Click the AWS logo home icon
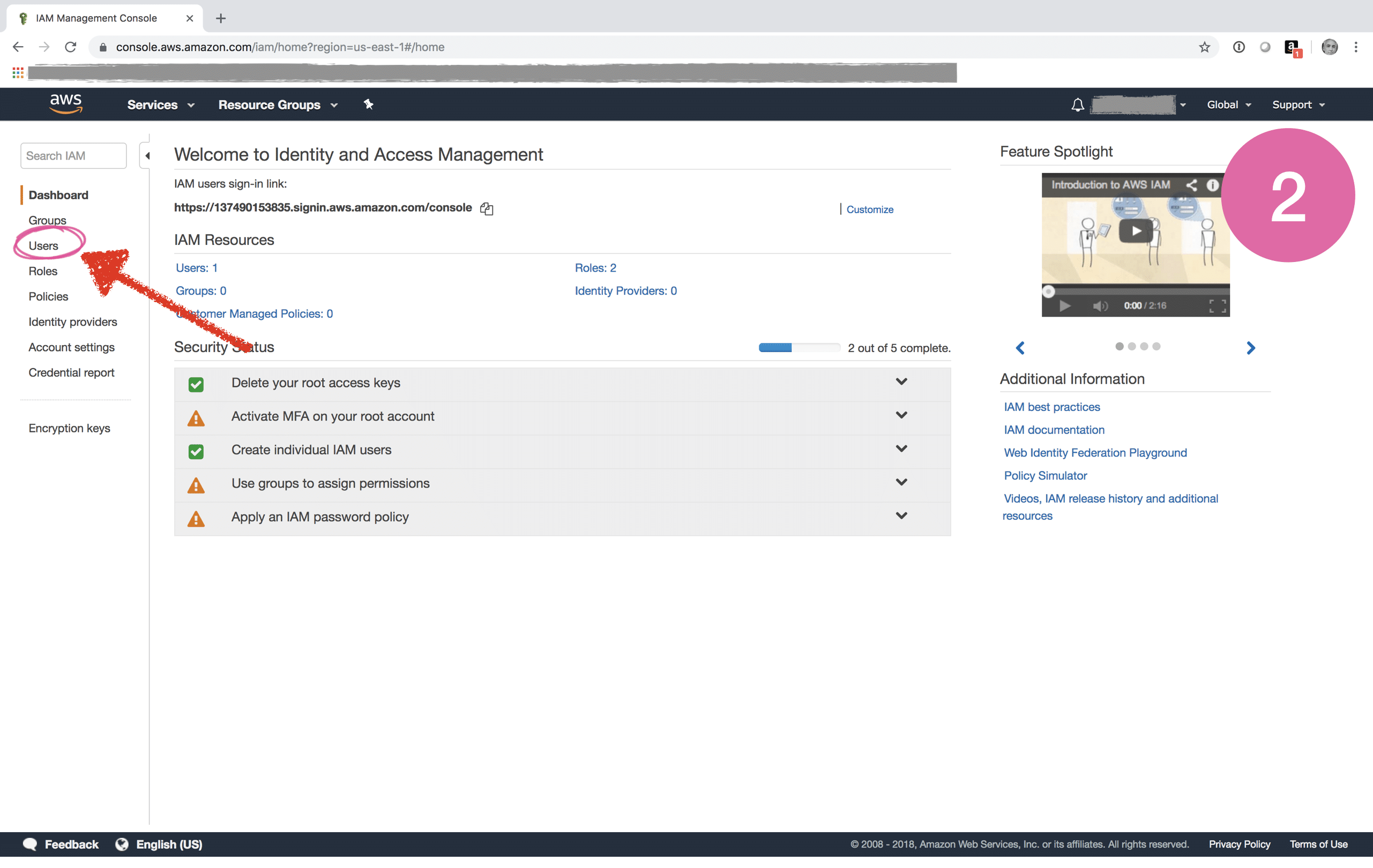This screenshot has width=1373, height=868. pos(65,104)
